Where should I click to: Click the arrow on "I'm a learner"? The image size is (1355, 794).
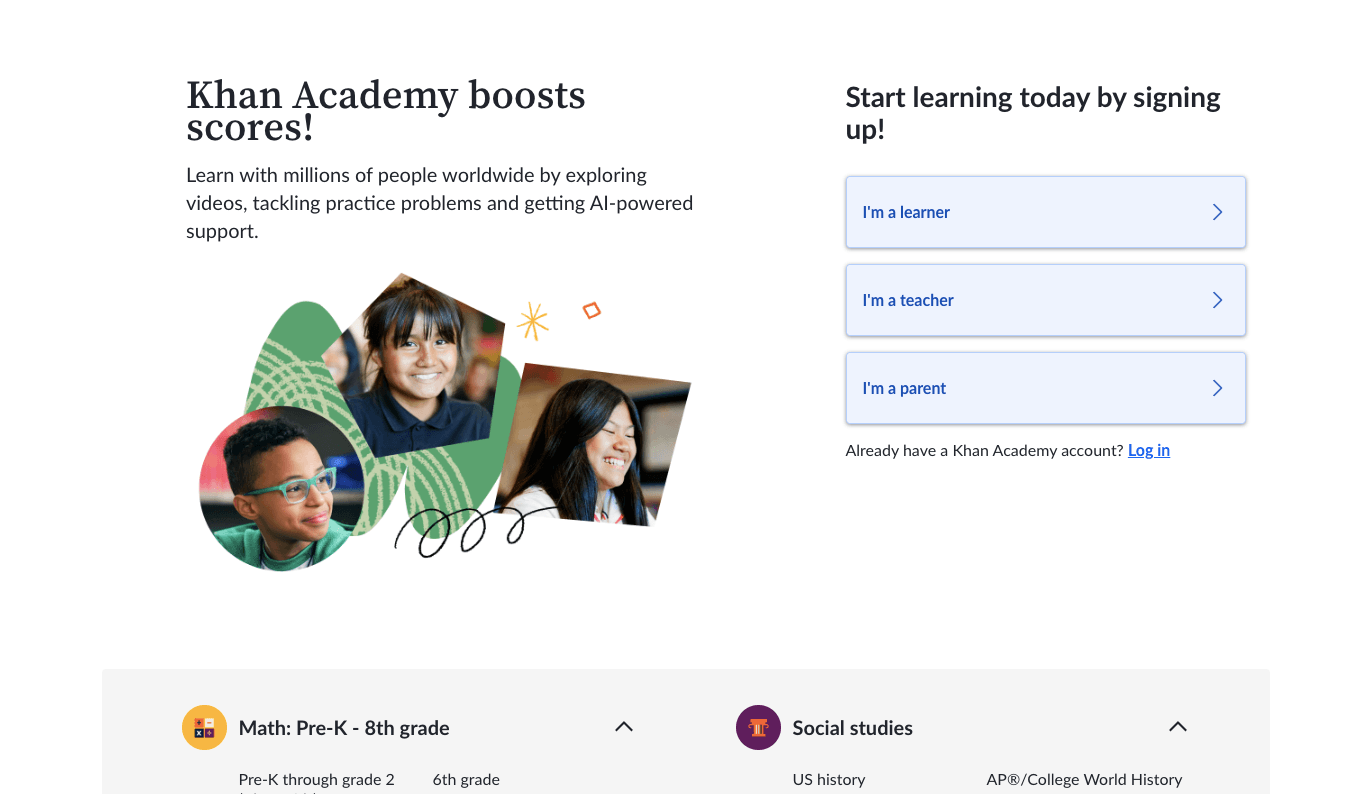(1217, 212)
